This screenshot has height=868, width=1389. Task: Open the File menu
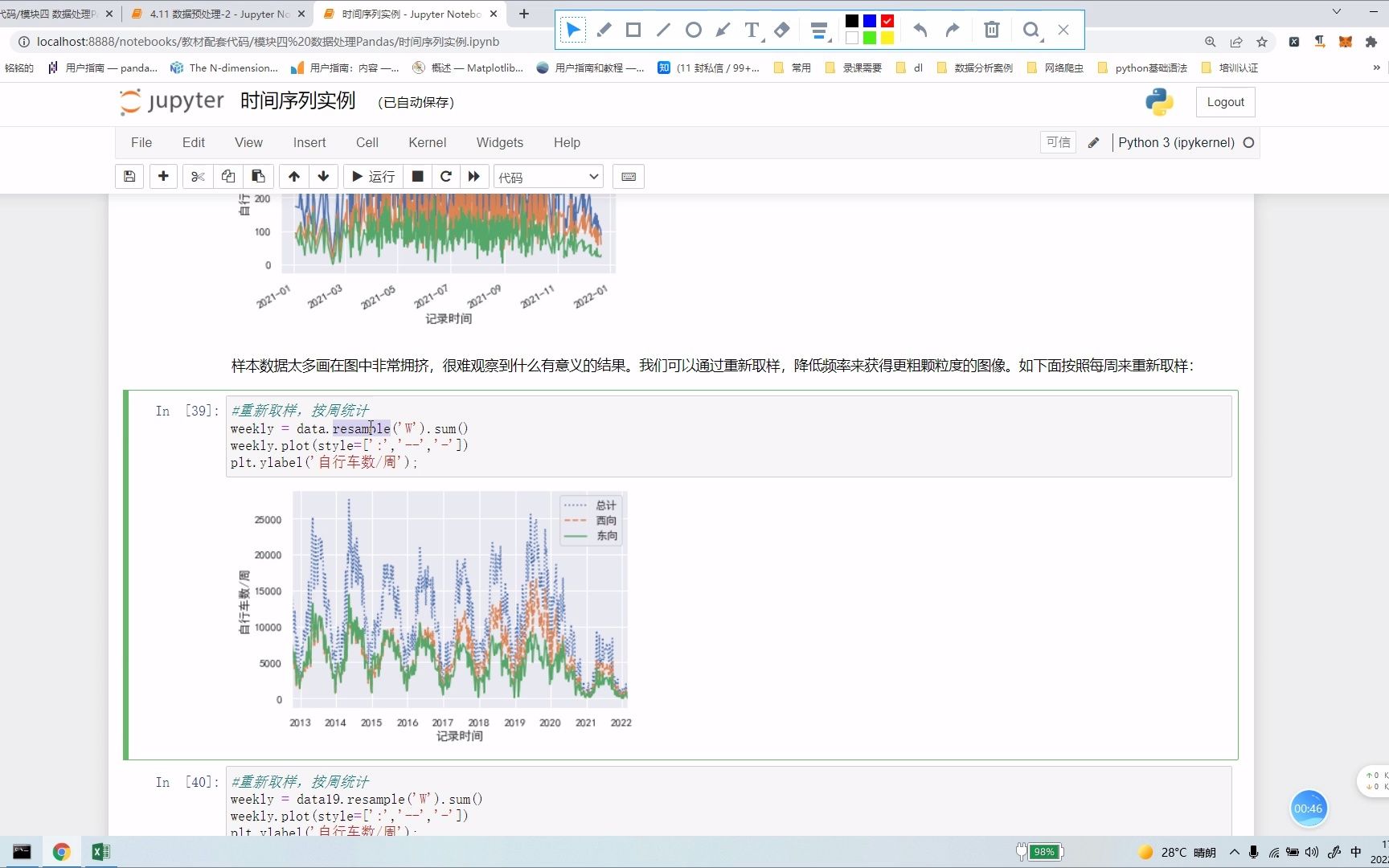click(x=141, y=142)
